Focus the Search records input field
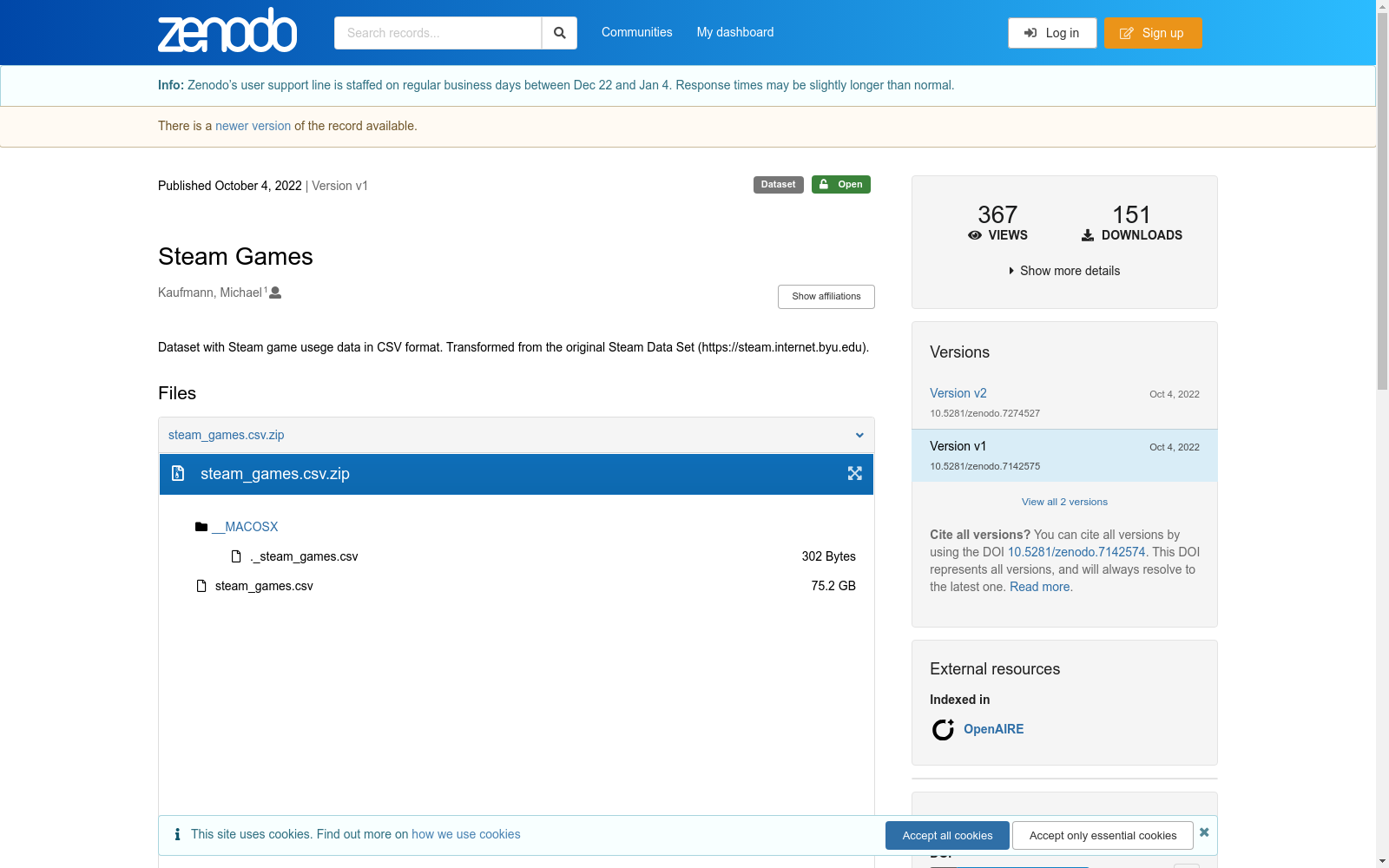 [438, 33]
